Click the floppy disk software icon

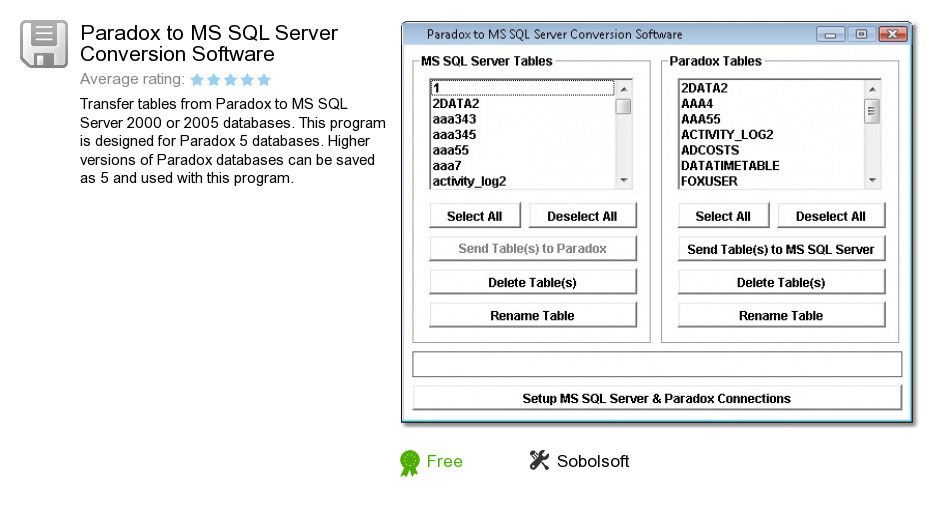click(x=44, y=44)
